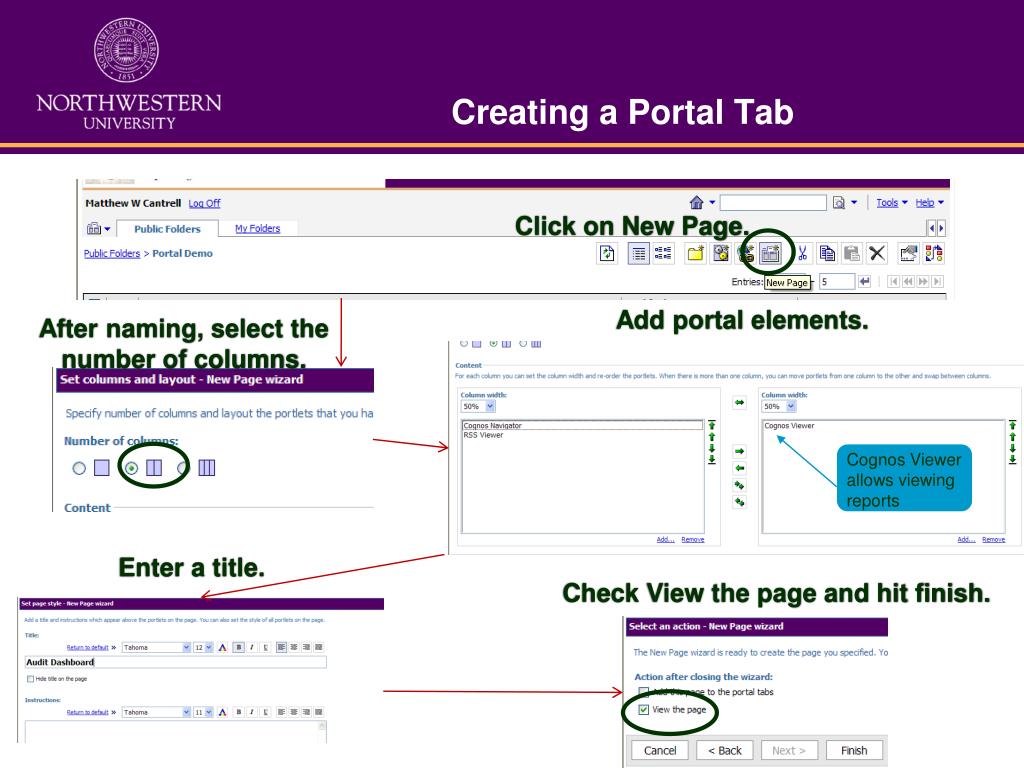
Task: Click the Search icon beside search box
Action: point(839,203)
